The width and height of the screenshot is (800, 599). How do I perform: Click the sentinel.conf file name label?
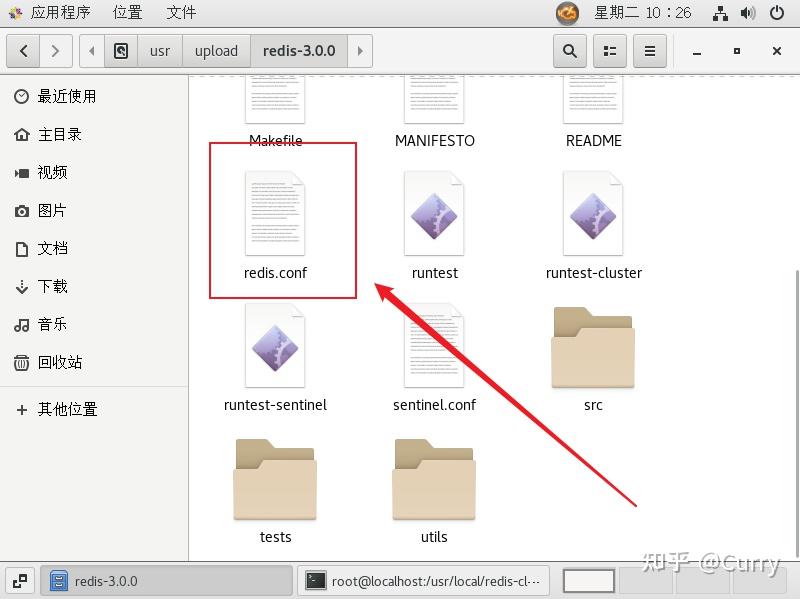tap(434, 405)
